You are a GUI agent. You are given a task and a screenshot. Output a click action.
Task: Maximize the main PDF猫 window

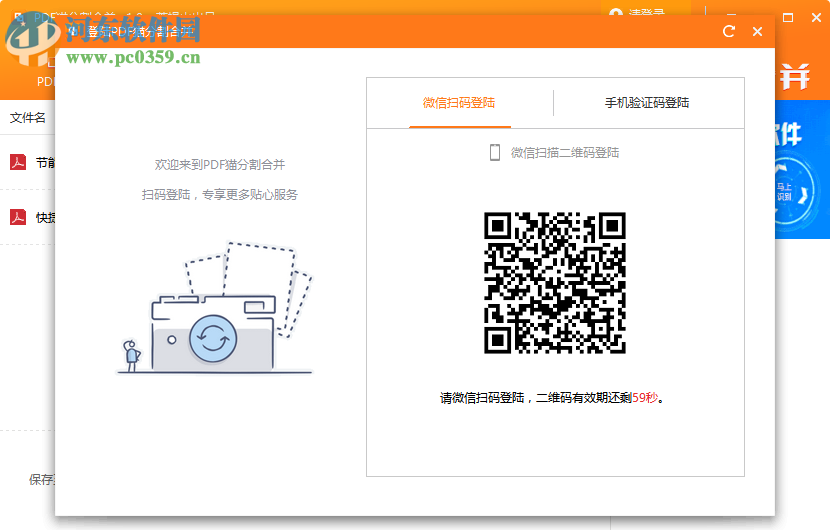pos(788,17)
